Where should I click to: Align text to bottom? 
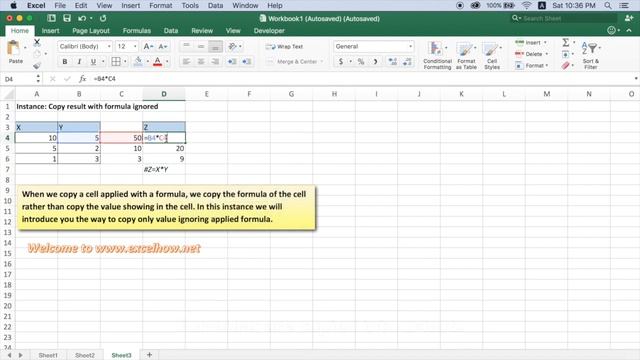click(x=215, y=47)
